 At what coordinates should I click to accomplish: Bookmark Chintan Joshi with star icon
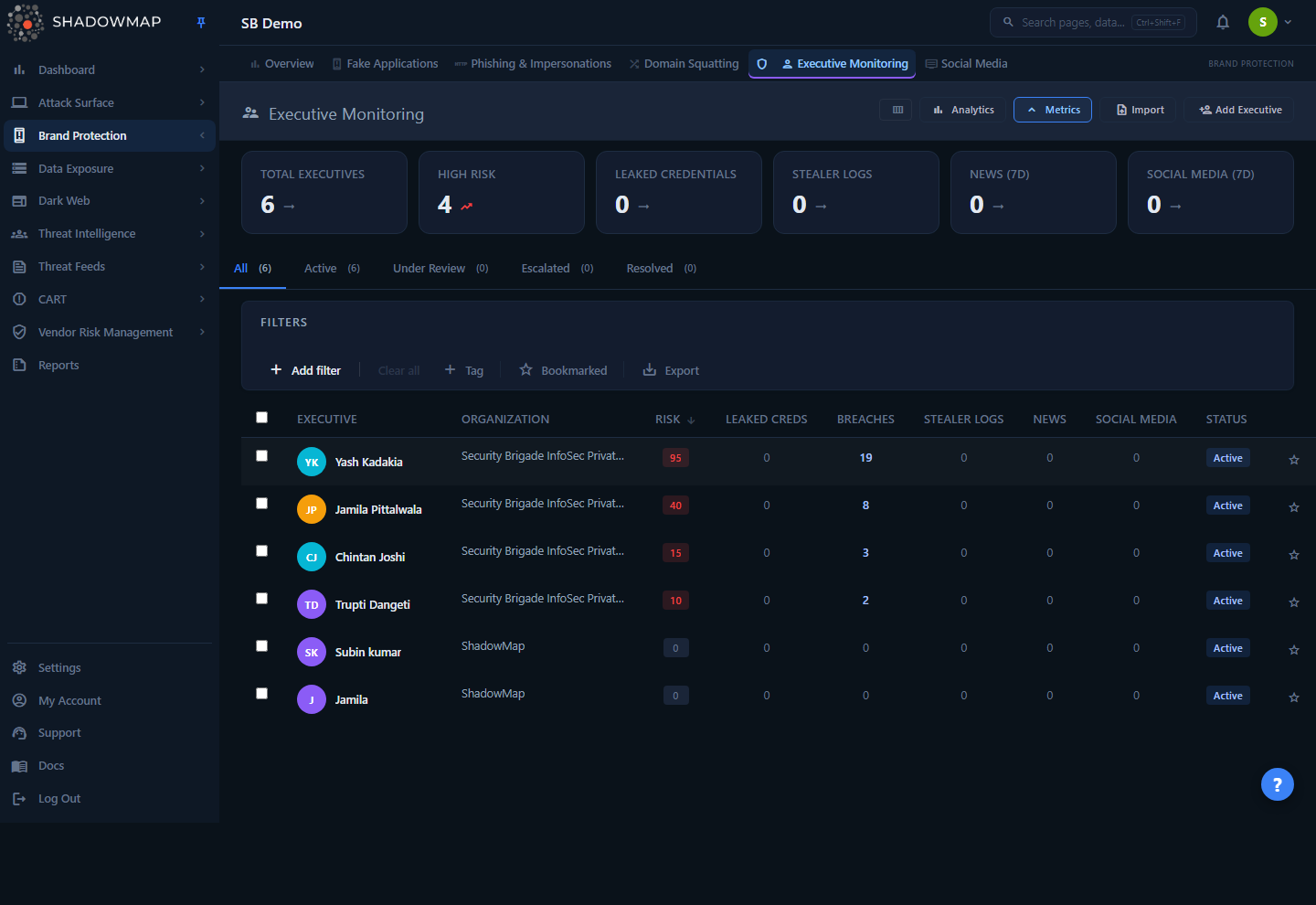1294,555
